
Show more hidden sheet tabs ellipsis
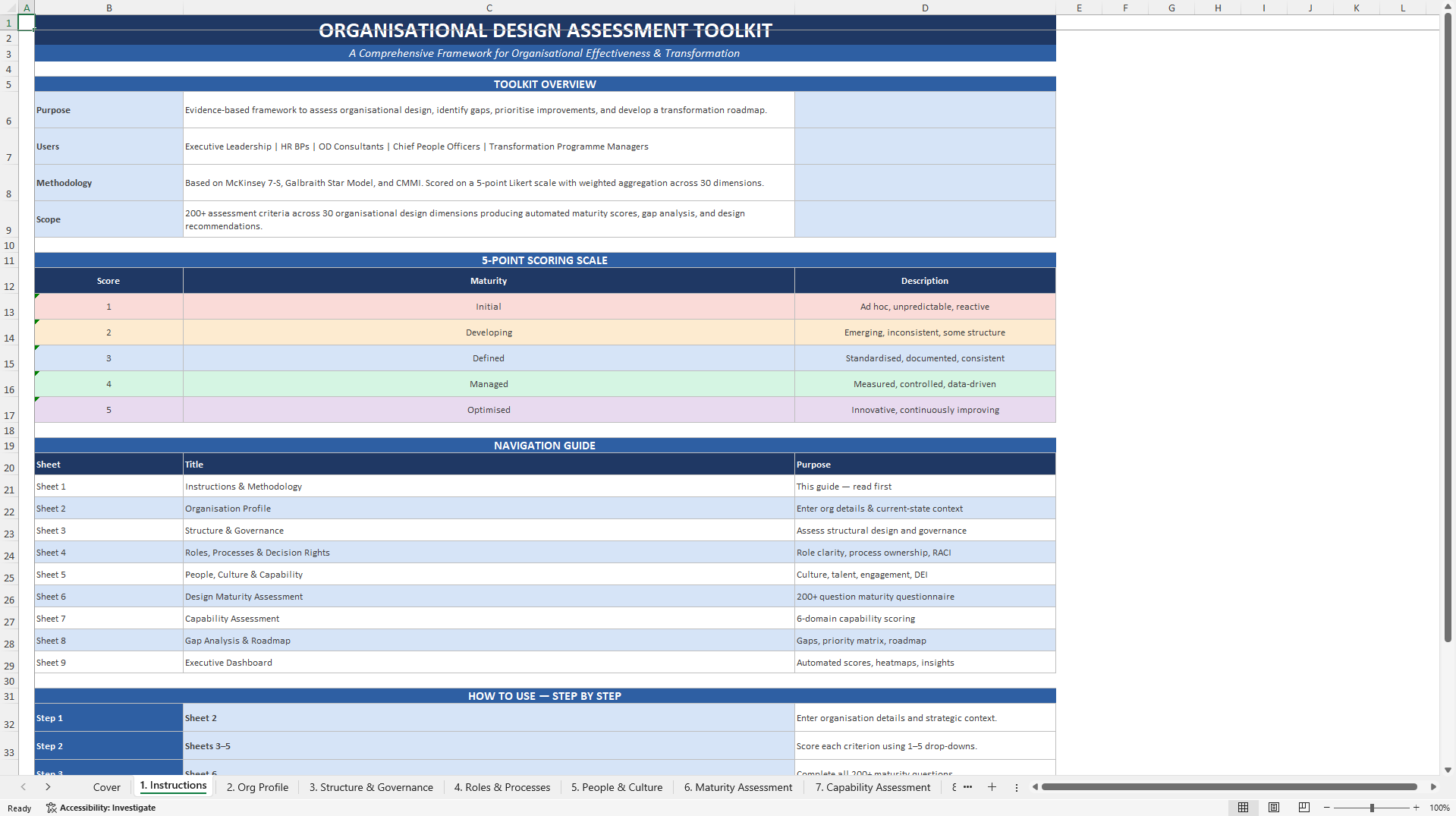(x=967, y=787)
